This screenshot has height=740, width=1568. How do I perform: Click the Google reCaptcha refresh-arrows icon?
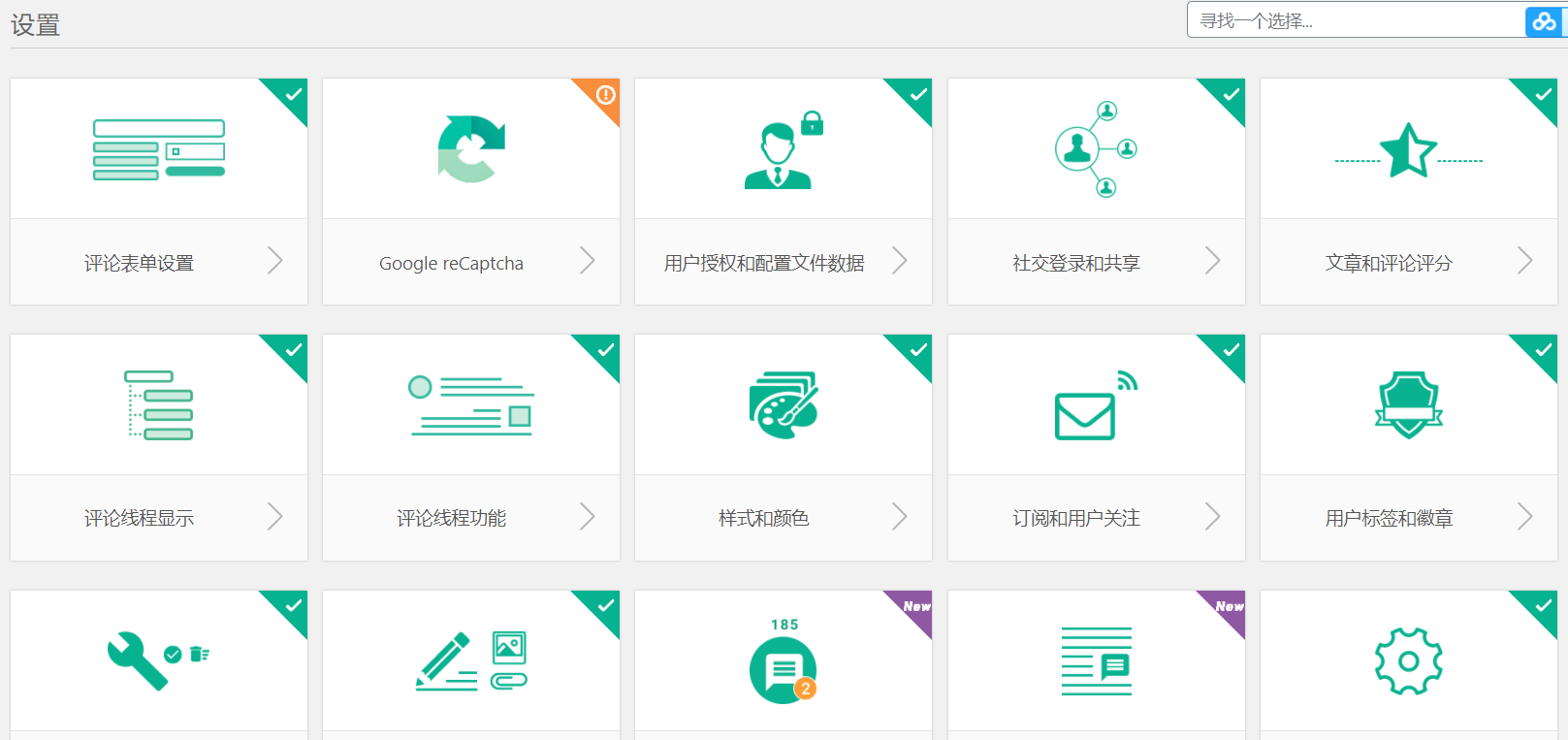coord(471,148)
